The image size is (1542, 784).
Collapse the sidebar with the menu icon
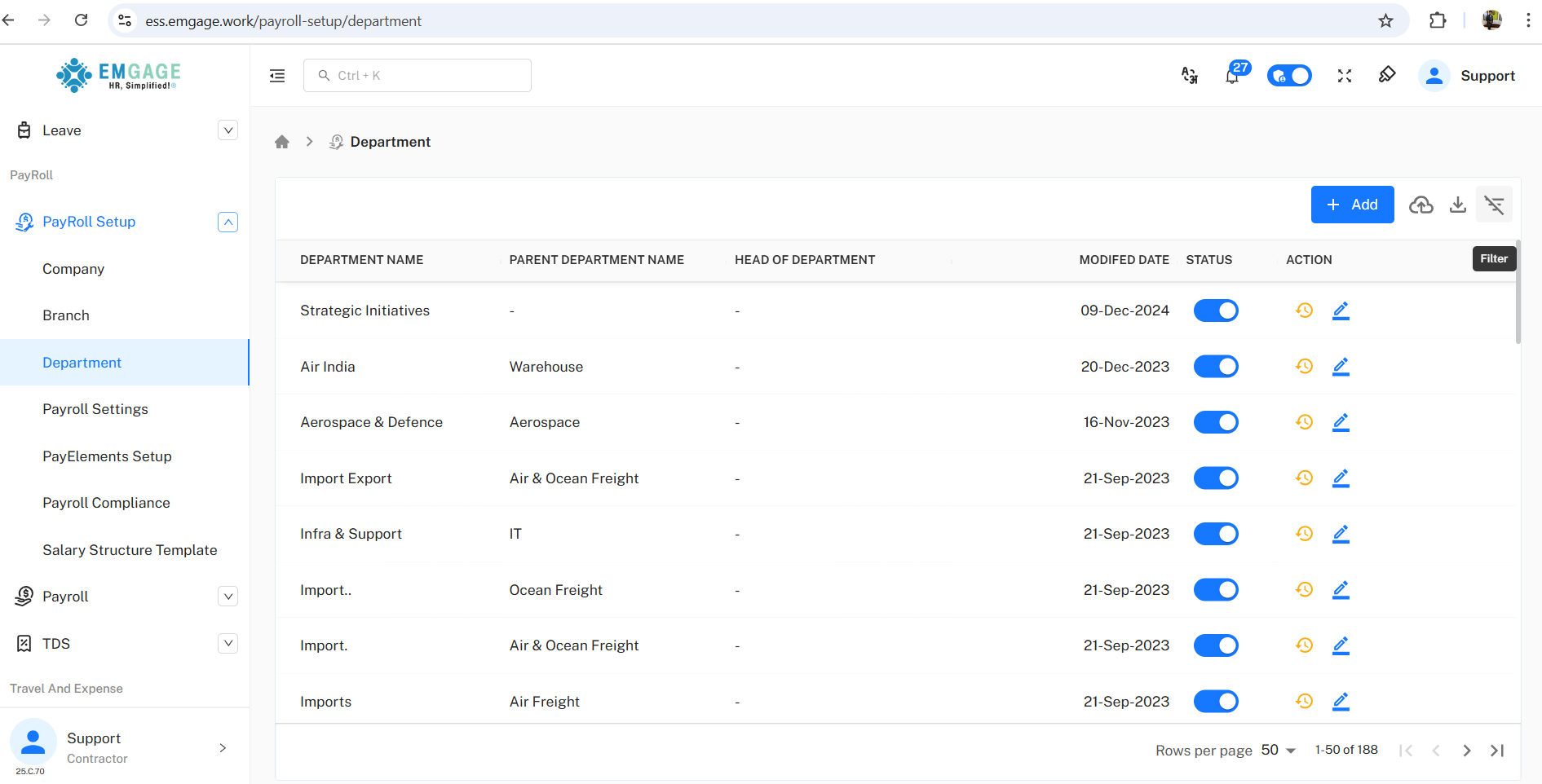pyautogui.click(x=277, y=76)
